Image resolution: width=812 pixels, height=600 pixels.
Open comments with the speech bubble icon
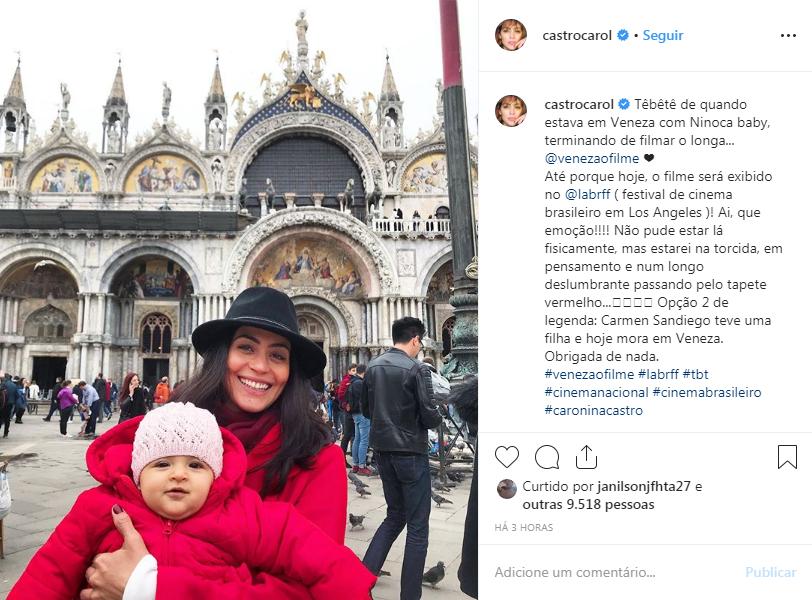click(547, 457)
